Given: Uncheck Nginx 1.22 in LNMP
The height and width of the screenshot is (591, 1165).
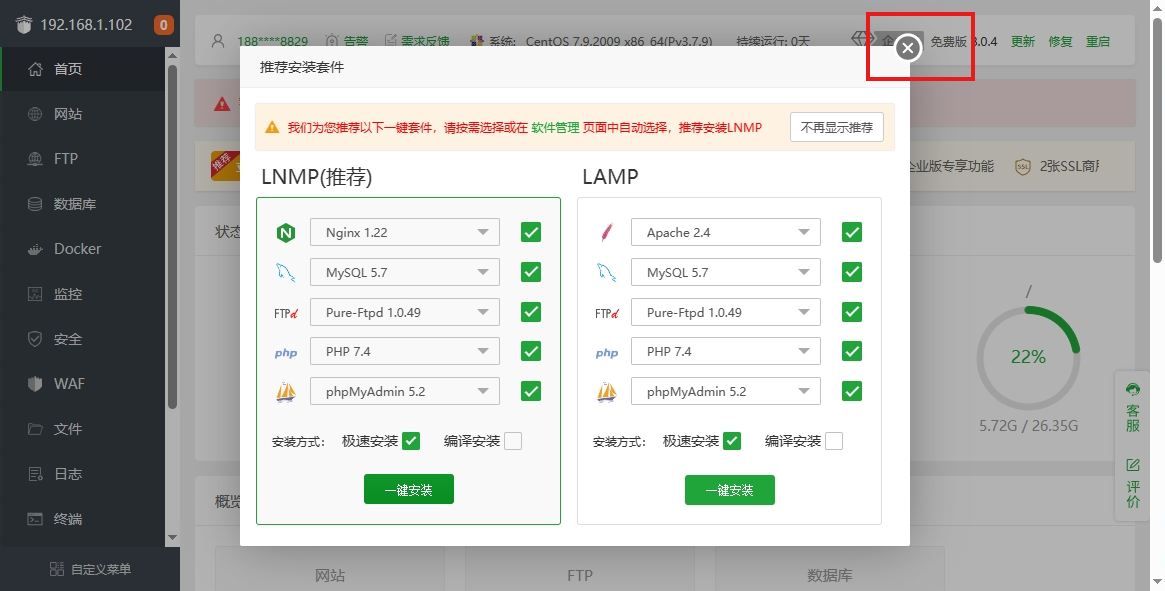Looking at the screenshot, I should point(530,232).
